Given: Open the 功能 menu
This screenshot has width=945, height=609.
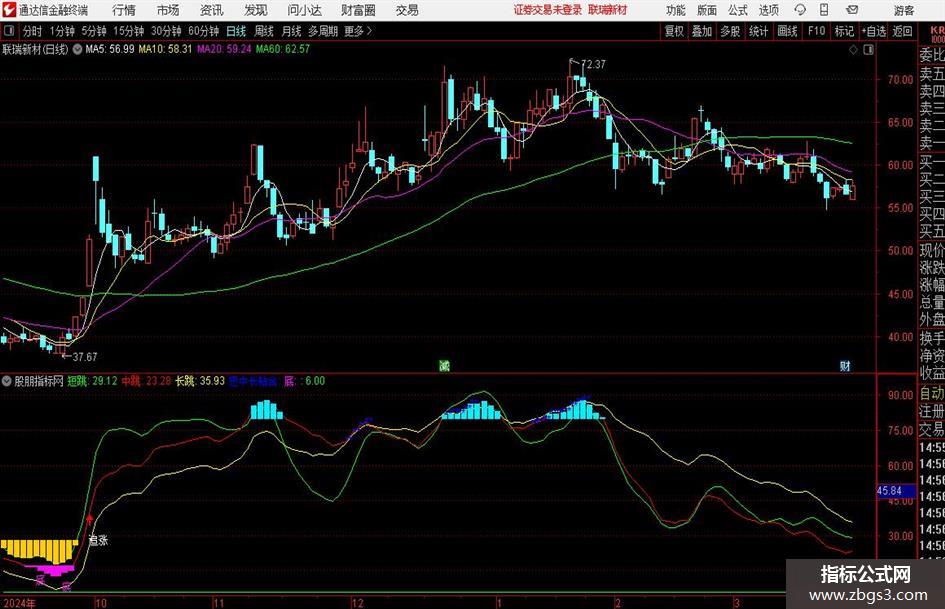Looking at the screenshot, I should [676, 10].
